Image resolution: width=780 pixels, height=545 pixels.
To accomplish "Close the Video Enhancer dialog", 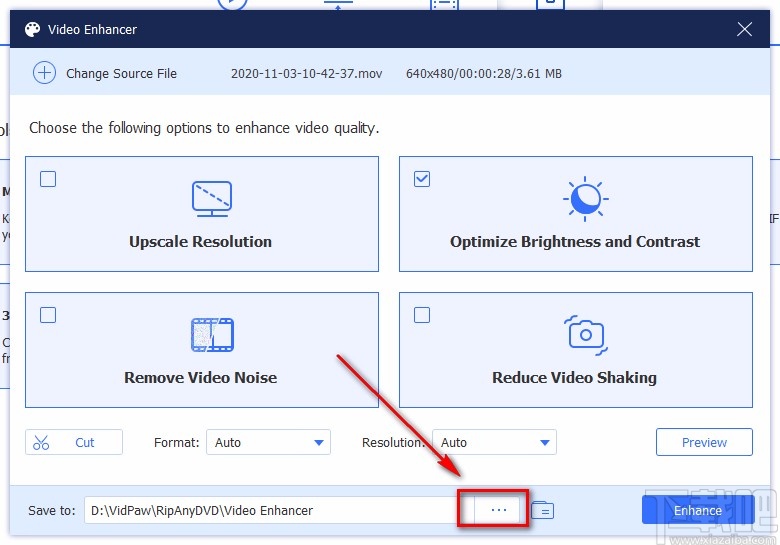I will pos(744,29).
